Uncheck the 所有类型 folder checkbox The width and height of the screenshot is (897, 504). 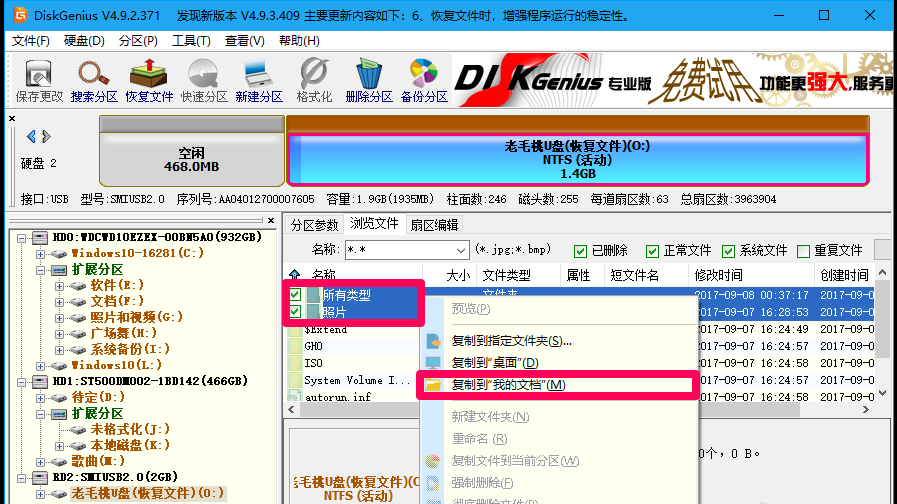pyautogui.click(x=295, y=295)
